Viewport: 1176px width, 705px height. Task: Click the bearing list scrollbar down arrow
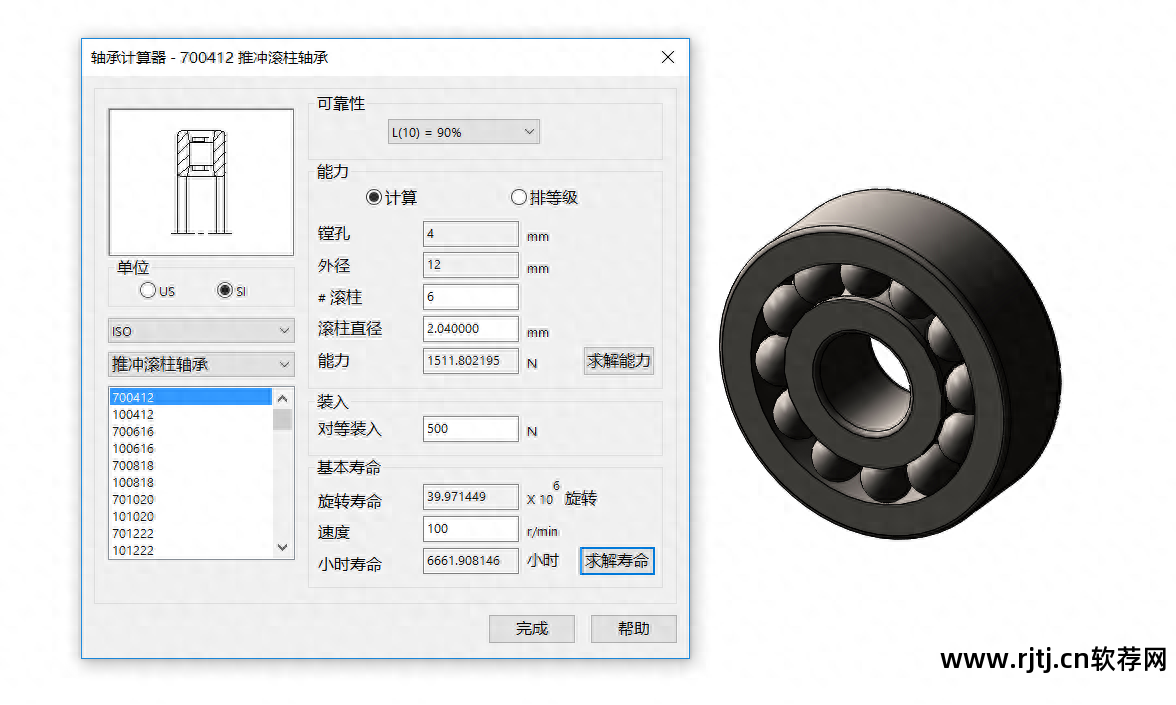point(281,547)
